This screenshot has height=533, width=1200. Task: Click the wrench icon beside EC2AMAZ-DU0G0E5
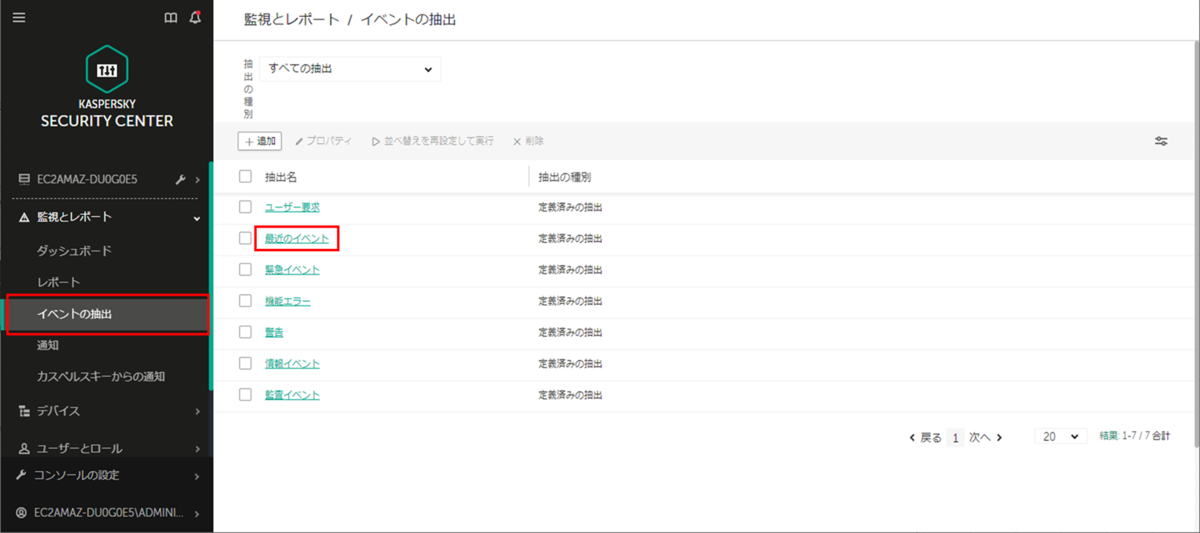[x=180, y=180]
